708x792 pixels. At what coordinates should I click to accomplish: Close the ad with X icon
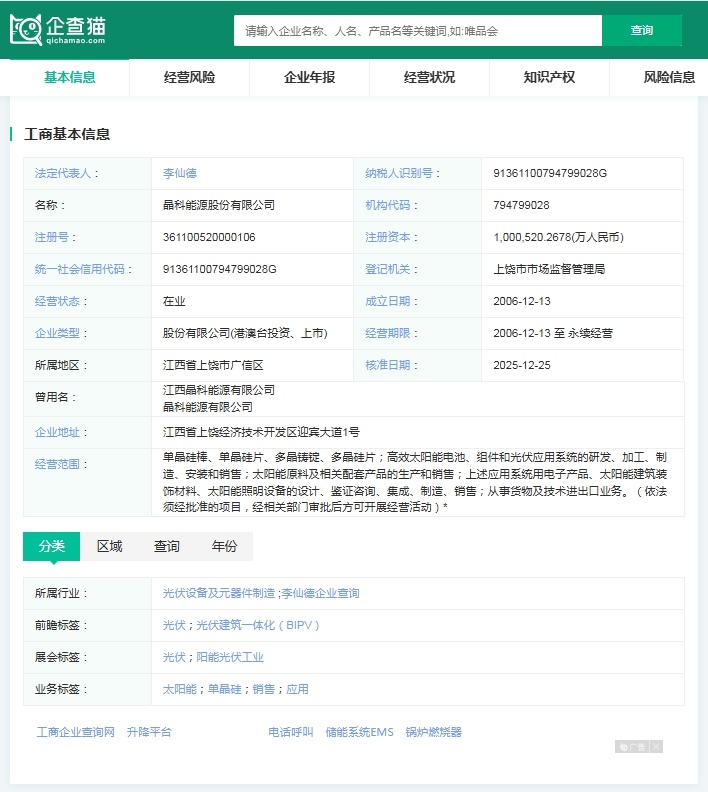point(656,747)
